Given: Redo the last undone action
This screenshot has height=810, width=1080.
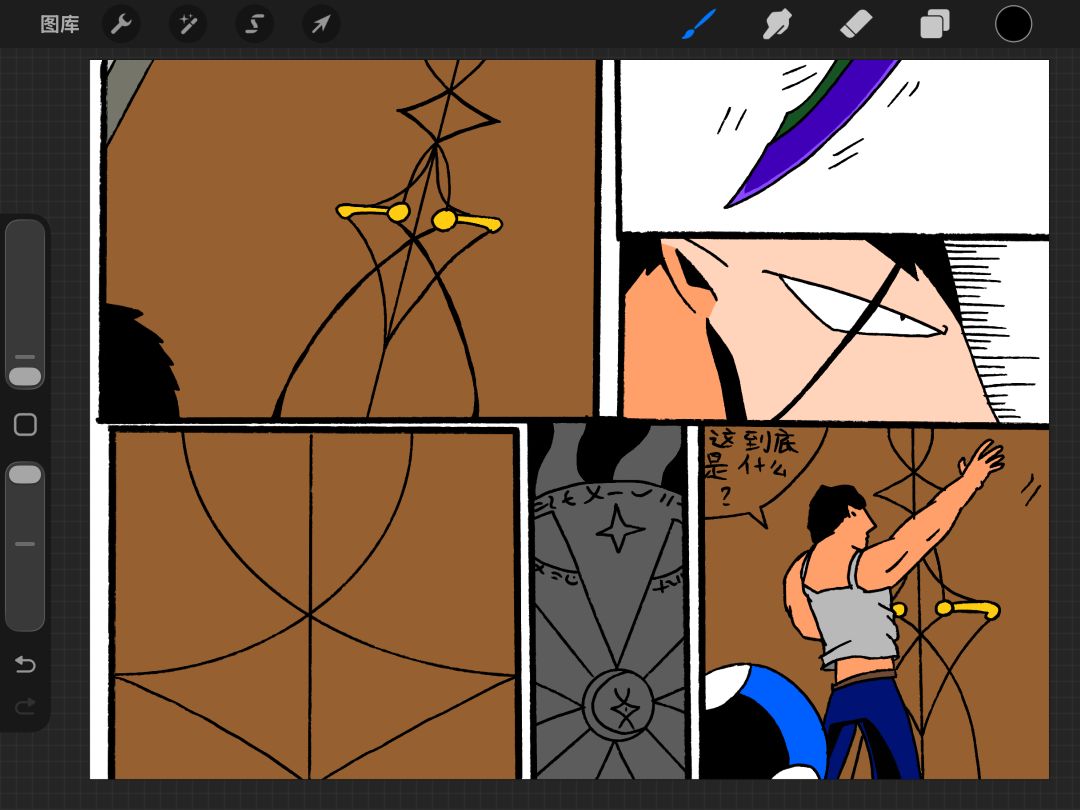Looking at the screenshot, I should click(x=25, y=706).
